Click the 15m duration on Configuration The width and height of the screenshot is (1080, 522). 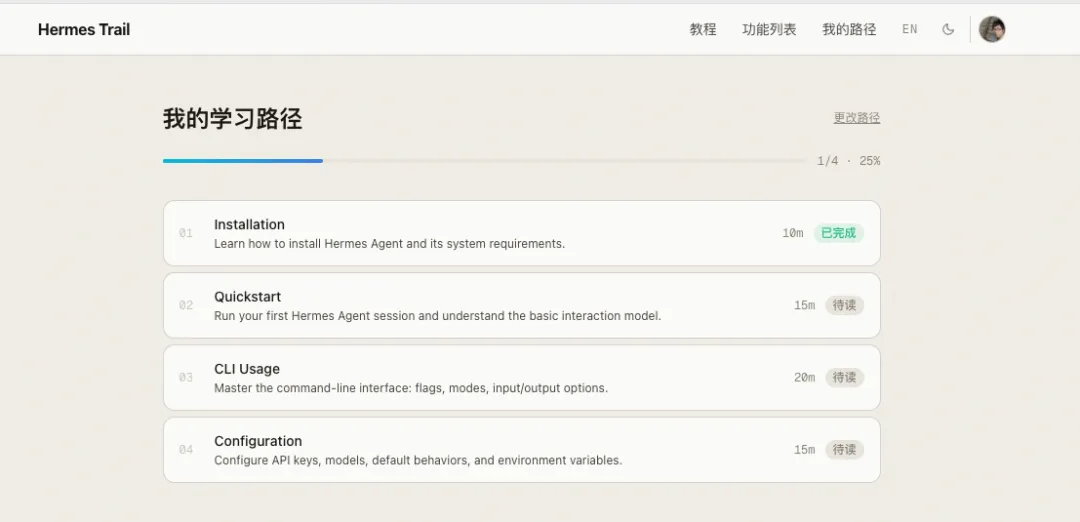(x=804, y=450)
